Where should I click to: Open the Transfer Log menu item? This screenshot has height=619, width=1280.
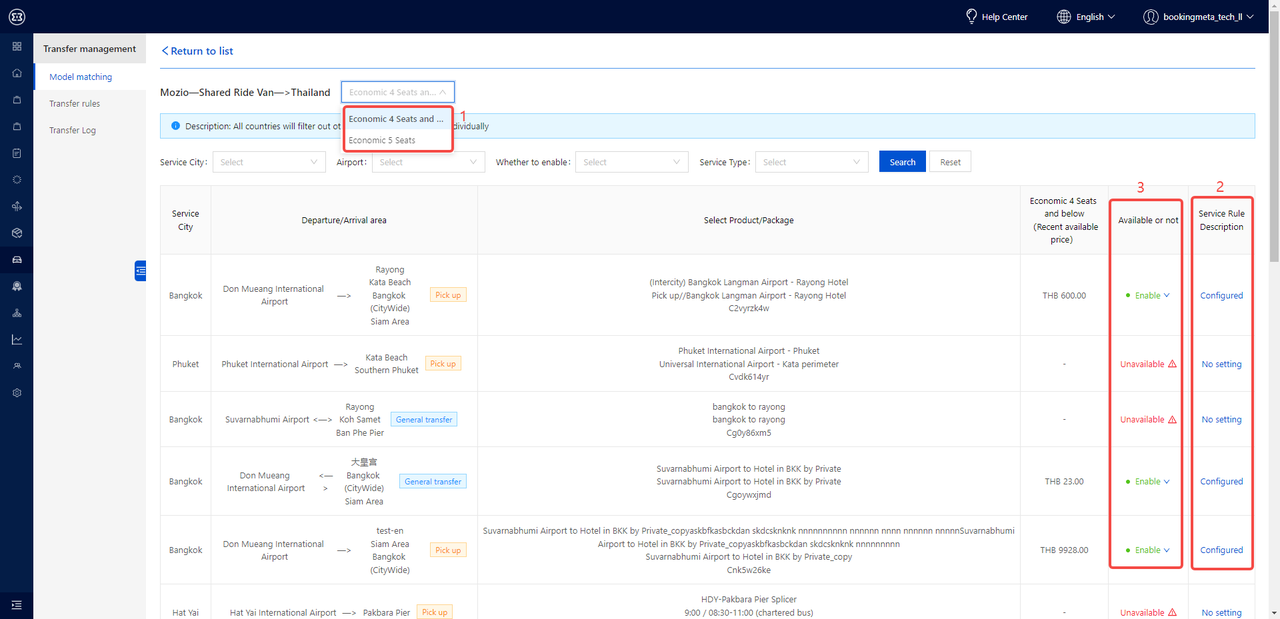73,131
